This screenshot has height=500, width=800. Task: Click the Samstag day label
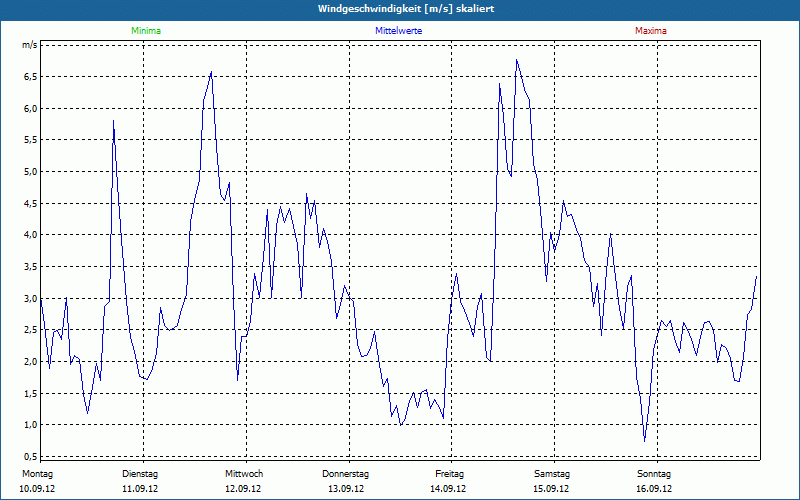(552, 474)
